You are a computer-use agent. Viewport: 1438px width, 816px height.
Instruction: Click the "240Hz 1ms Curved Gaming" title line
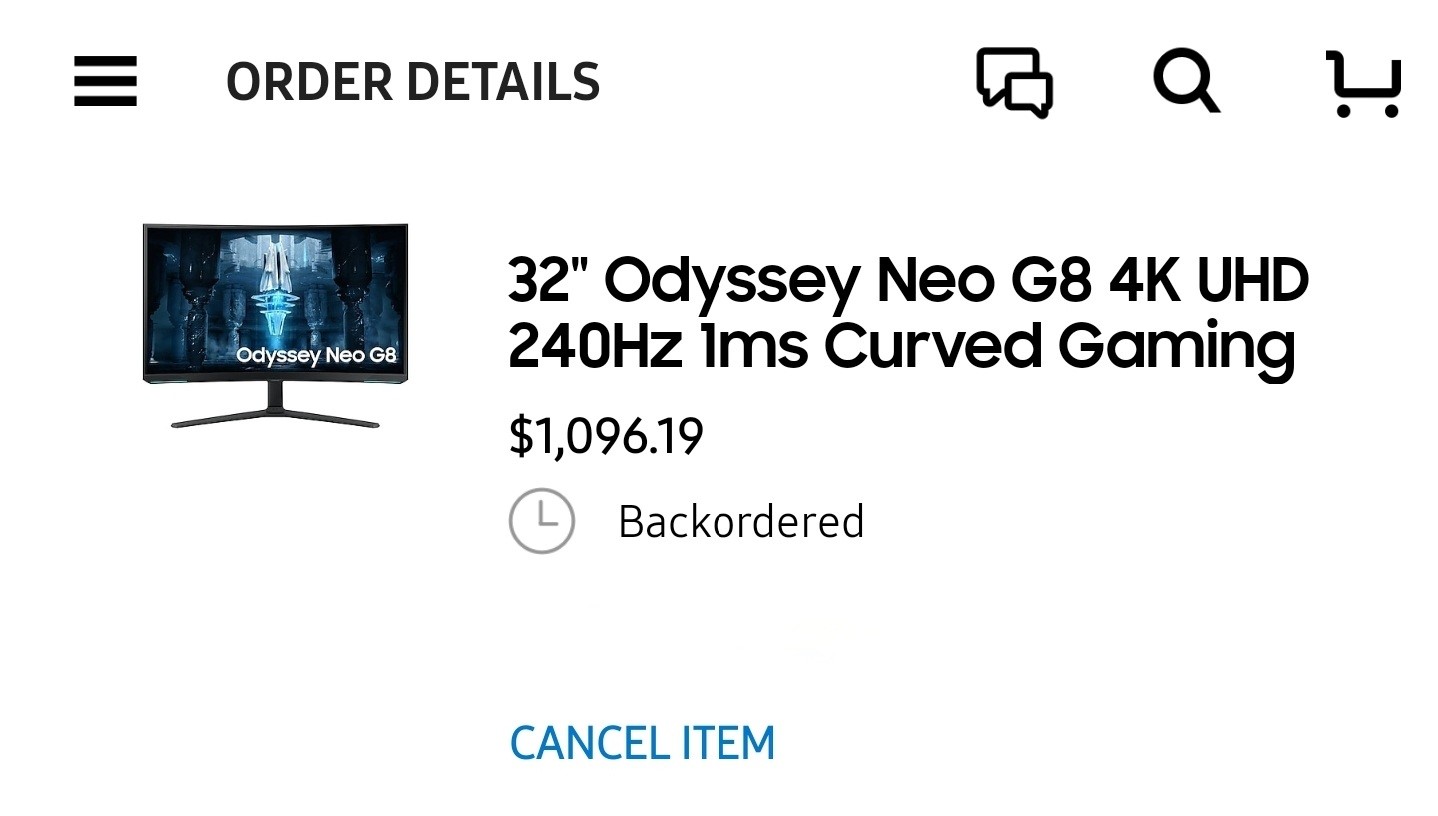(x=901, y=346)
